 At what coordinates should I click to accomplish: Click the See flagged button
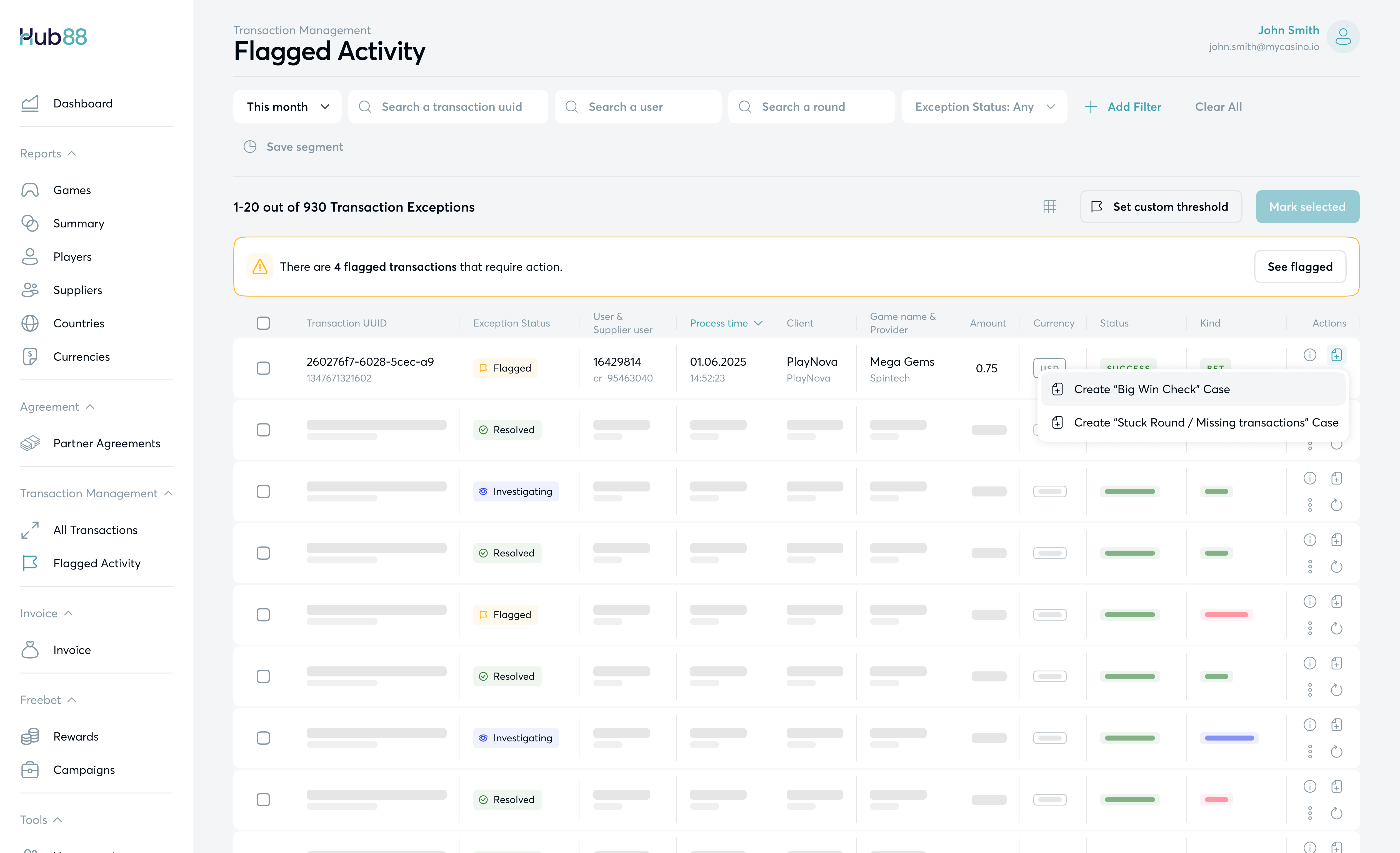click(x=1299, y=267)
